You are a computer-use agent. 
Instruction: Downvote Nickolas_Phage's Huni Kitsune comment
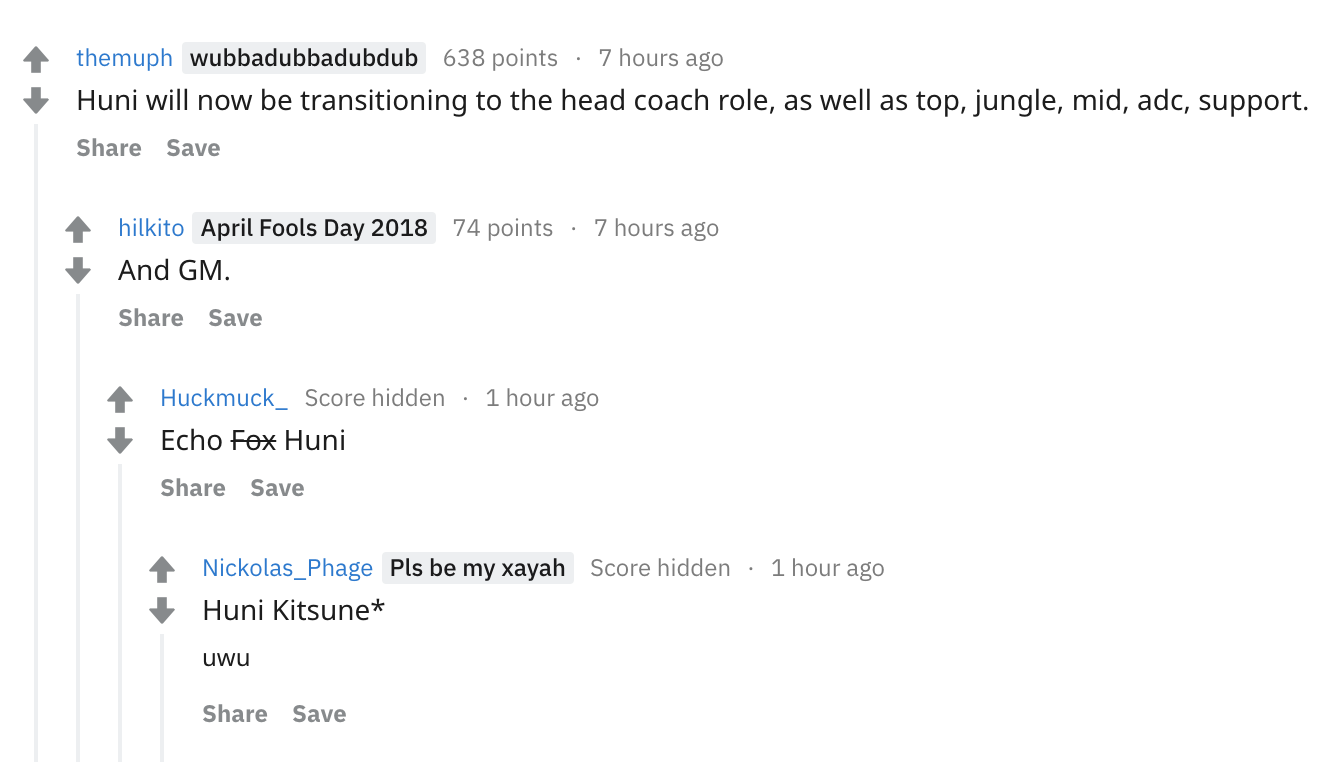point(162,610)
